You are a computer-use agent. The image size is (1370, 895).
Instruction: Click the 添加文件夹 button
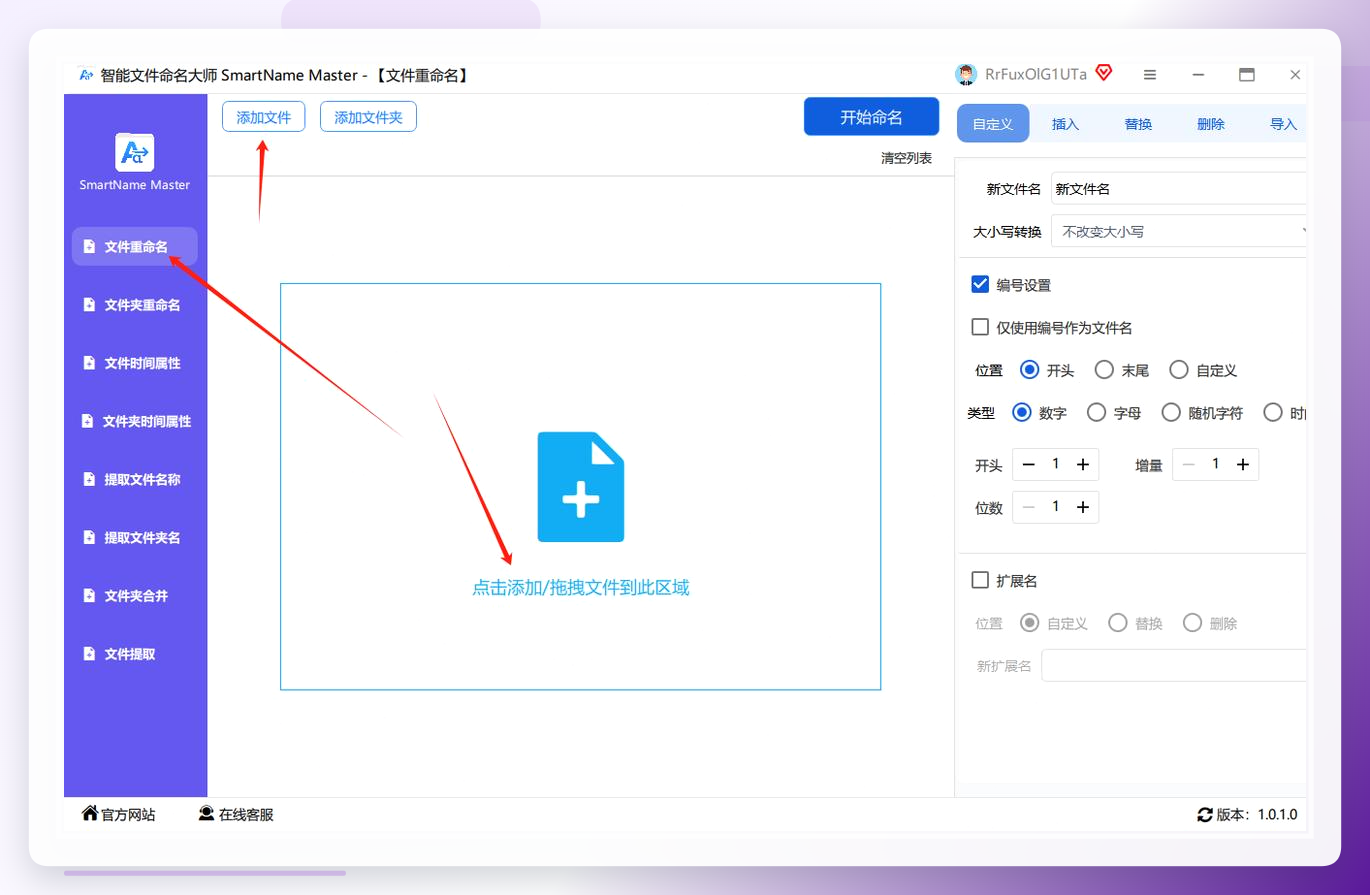(368, 117)
